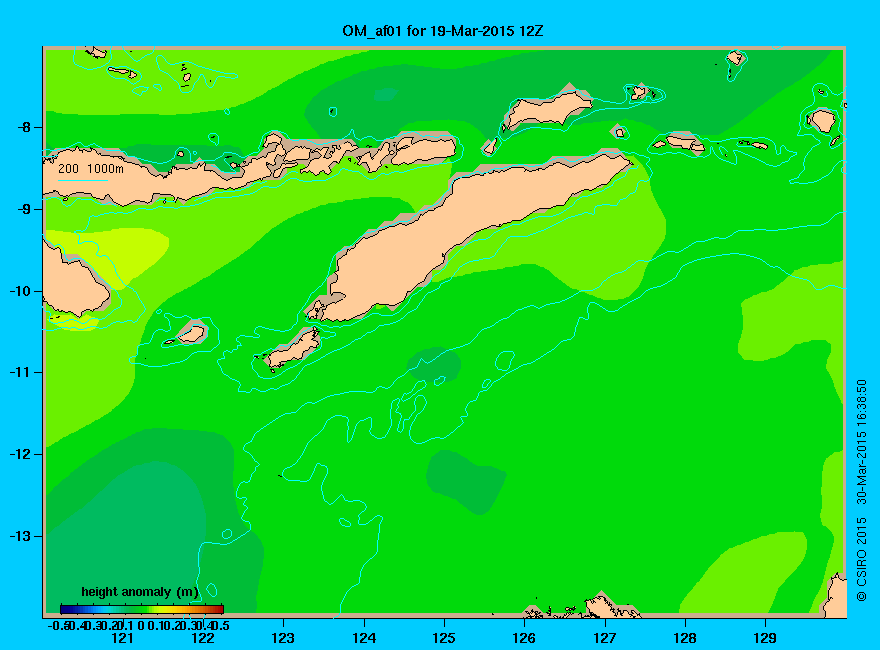The image size is (880, 650).
Task: Click the longitude axis label 121
Action: point(122,638)
